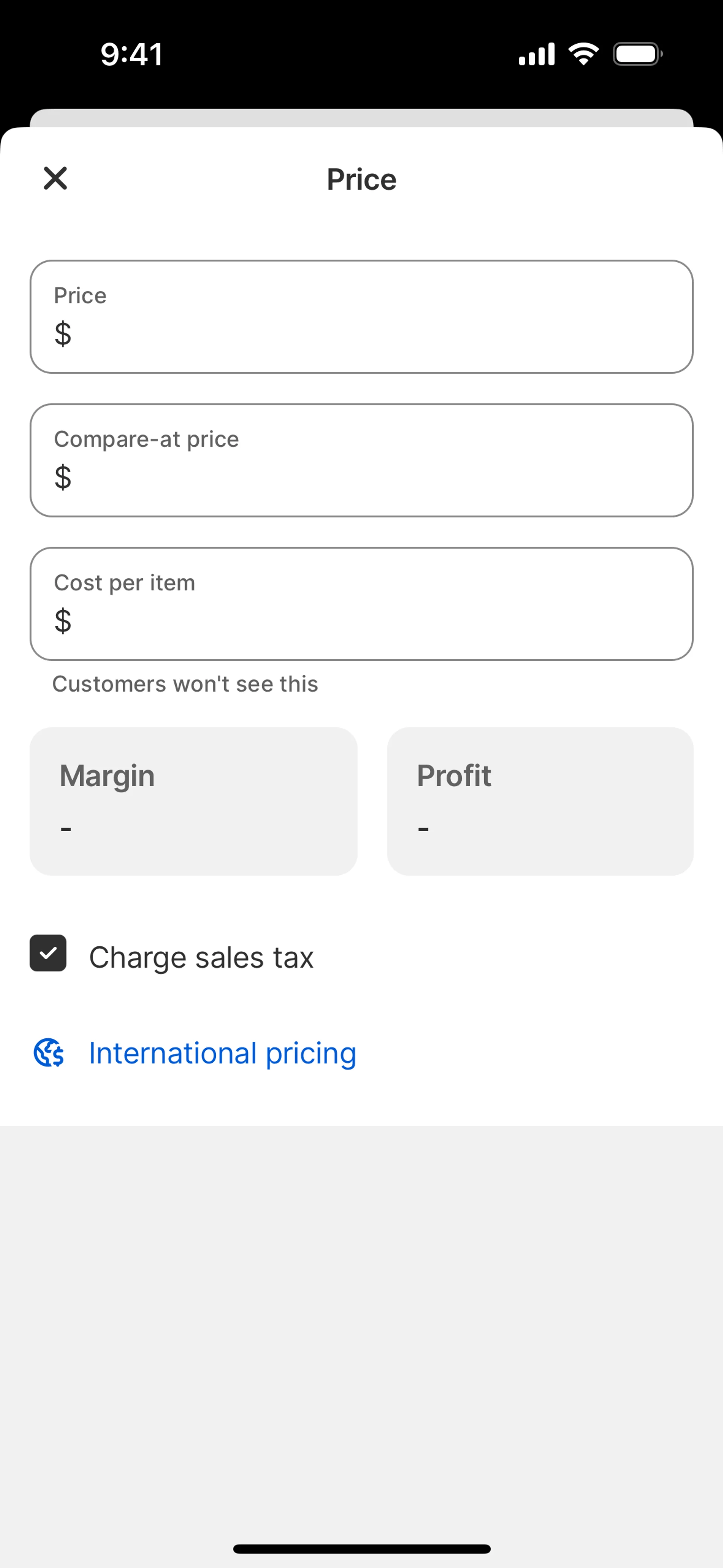The image size is (723, 1568).
Task: Tap the home indicator bar at the bottom
Action: click(x=361, y=1548)
